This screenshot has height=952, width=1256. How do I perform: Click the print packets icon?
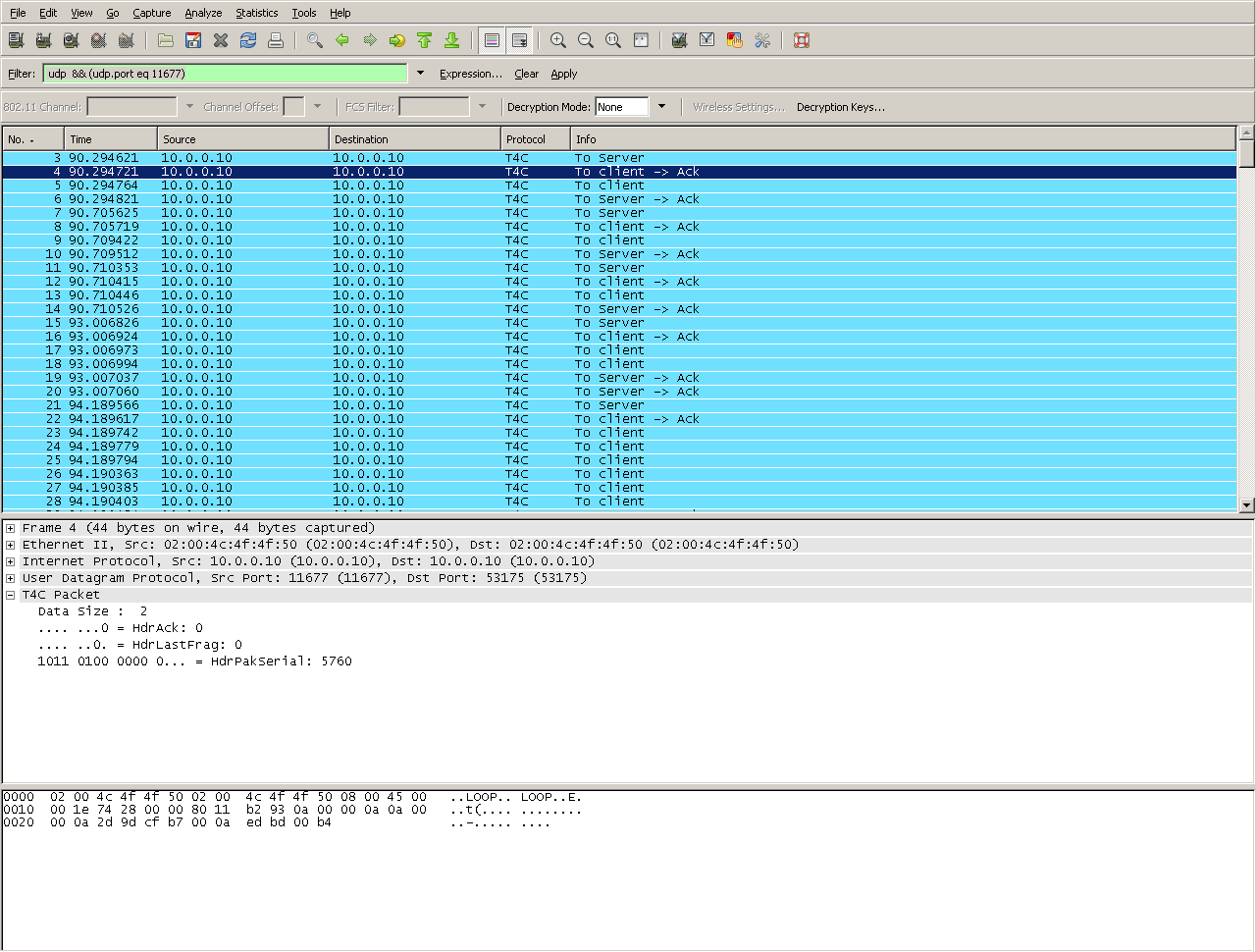tap(276, 40)
